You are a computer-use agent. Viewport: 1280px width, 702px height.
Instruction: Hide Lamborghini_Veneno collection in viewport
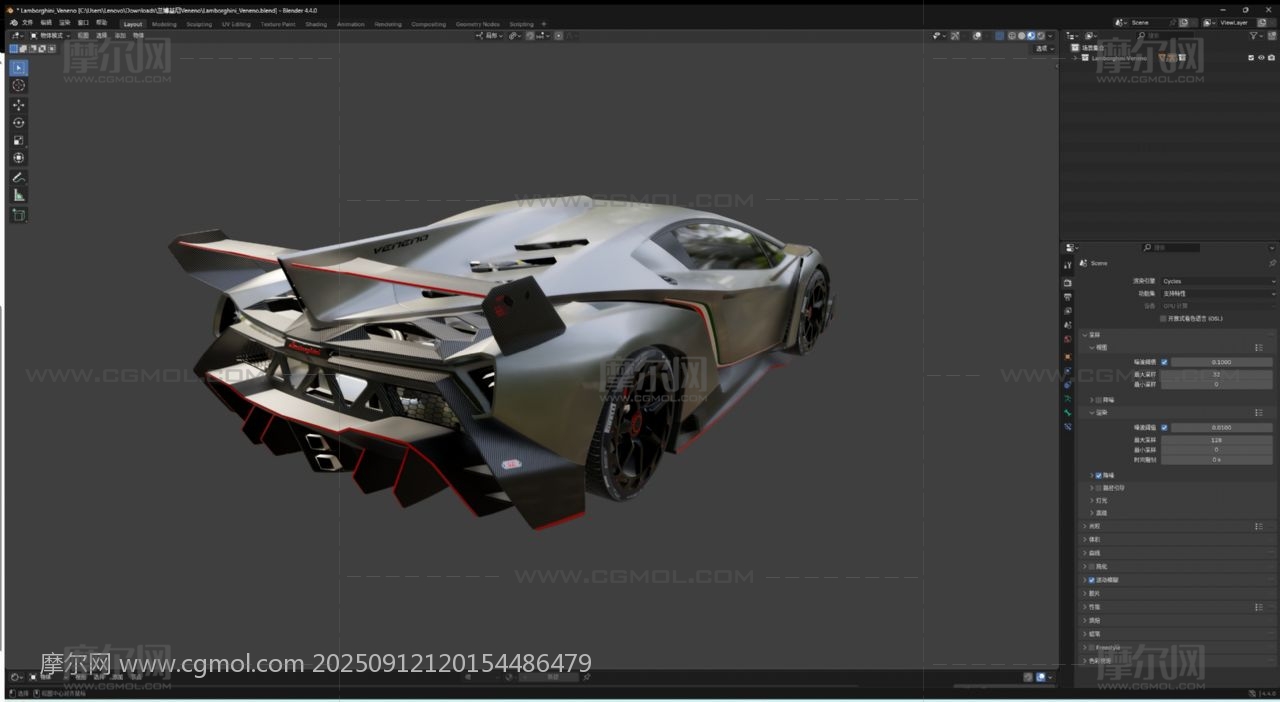(1261, 58)
